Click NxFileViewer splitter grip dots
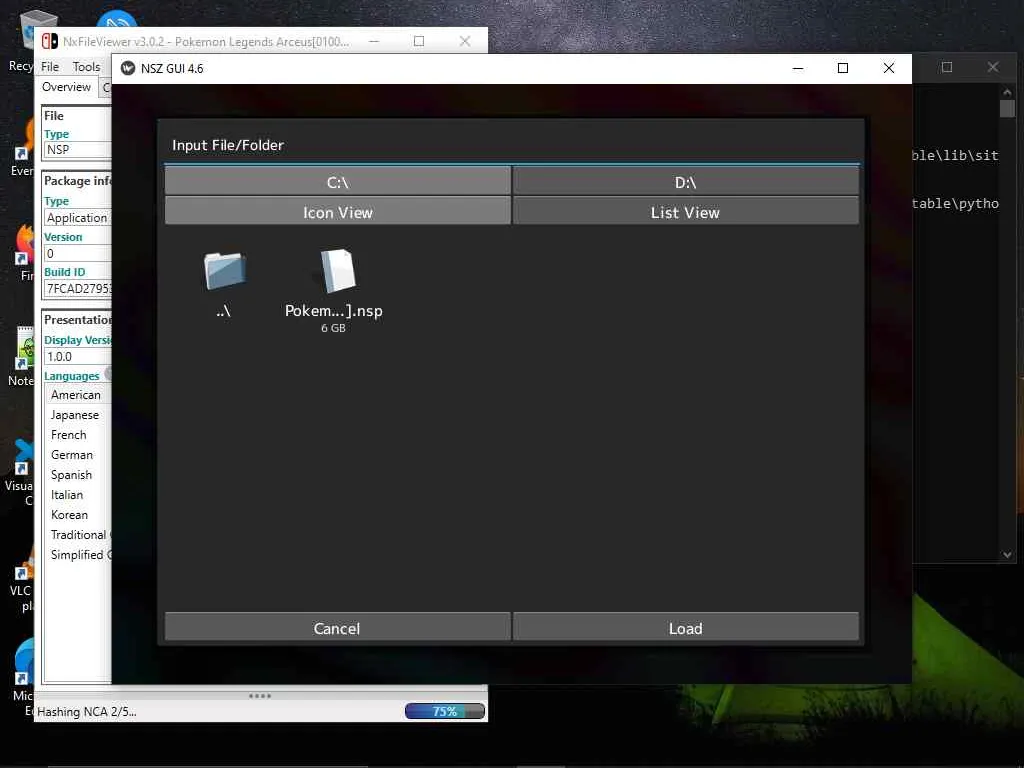The image size is (1024, 768). coord(260,696)
